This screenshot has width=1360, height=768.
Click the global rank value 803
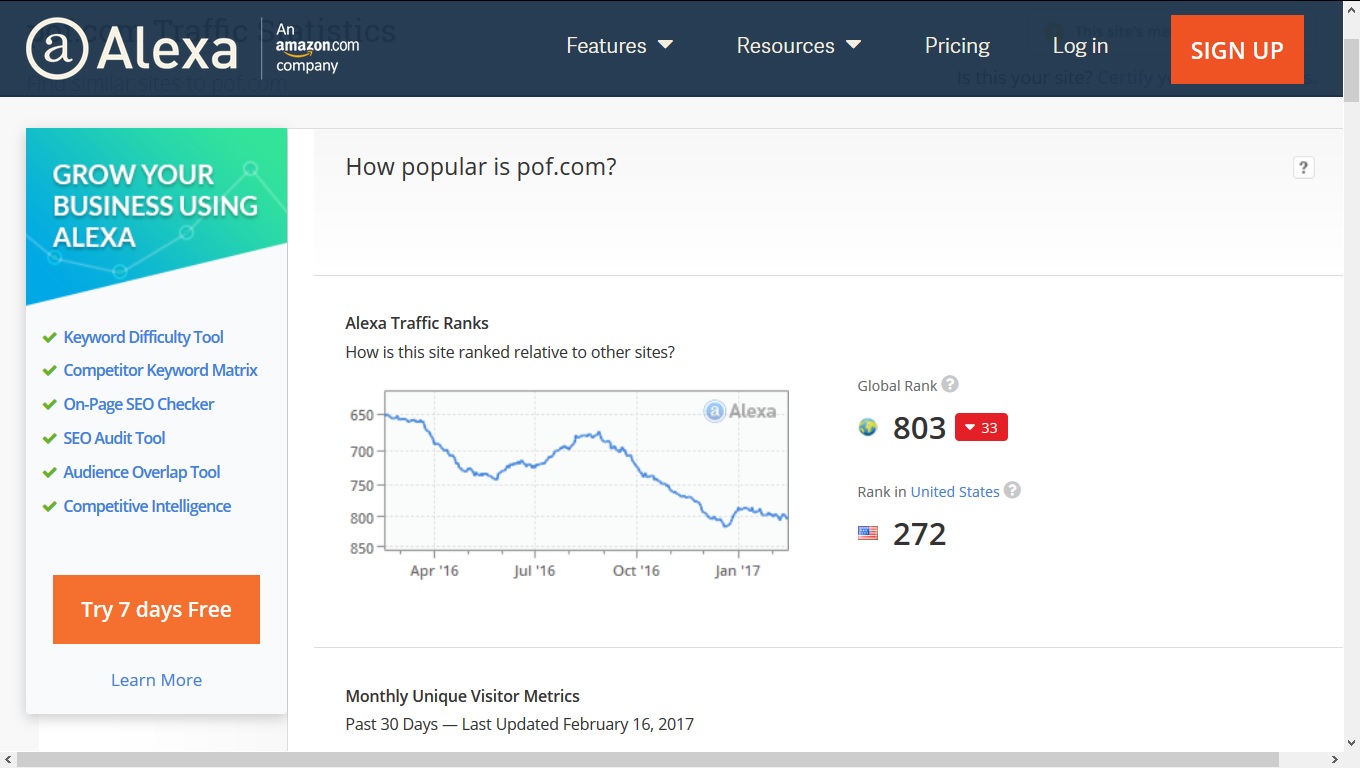(919, 428)
